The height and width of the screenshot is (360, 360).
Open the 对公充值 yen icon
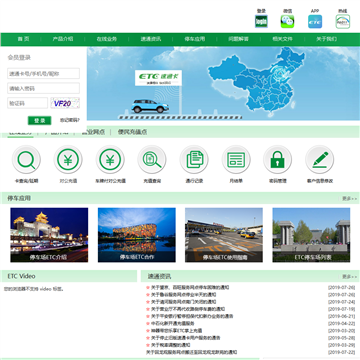tap(68, 160)
